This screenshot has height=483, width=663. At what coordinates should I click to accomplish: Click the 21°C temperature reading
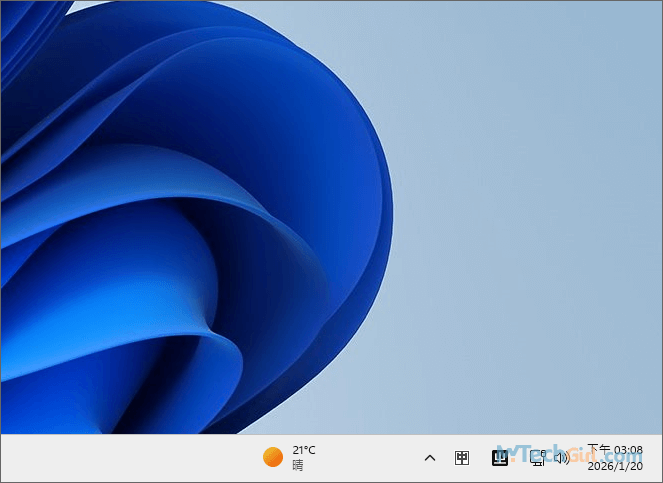tap(304, 450)
